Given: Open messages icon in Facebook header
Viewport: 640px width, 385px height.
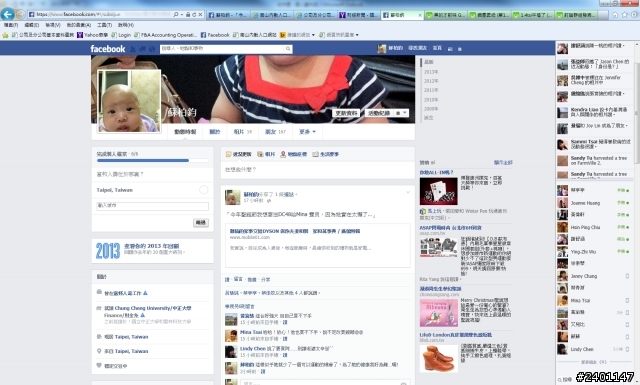Looking at the screenshot, I should 142,49.
